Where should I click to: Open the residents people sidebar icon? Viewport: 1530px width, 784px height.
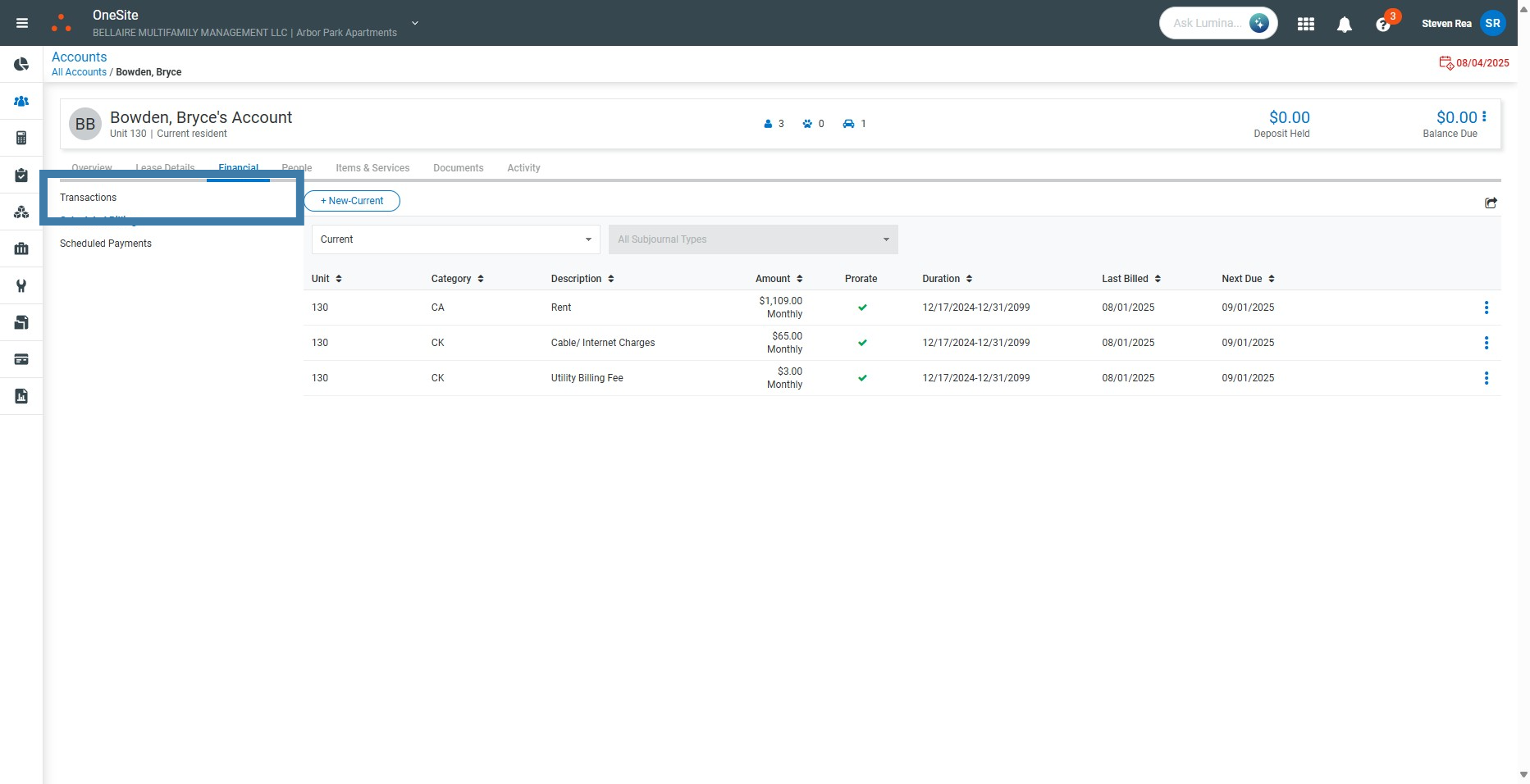(x=21, y=101)
